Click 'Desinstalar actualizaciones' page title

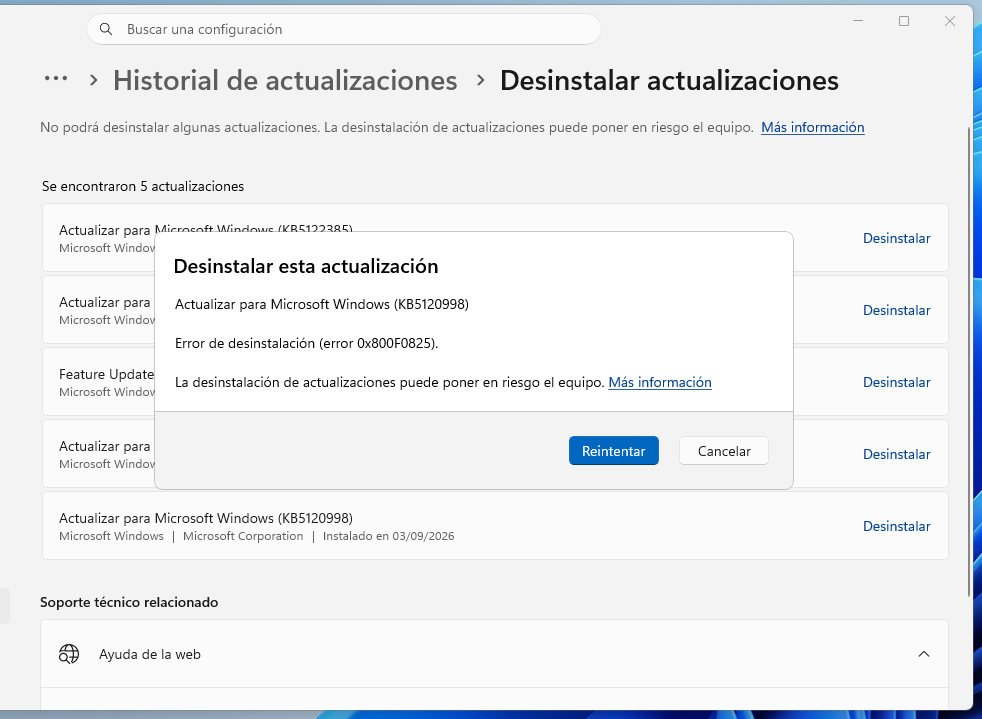[x=669, y=81]
